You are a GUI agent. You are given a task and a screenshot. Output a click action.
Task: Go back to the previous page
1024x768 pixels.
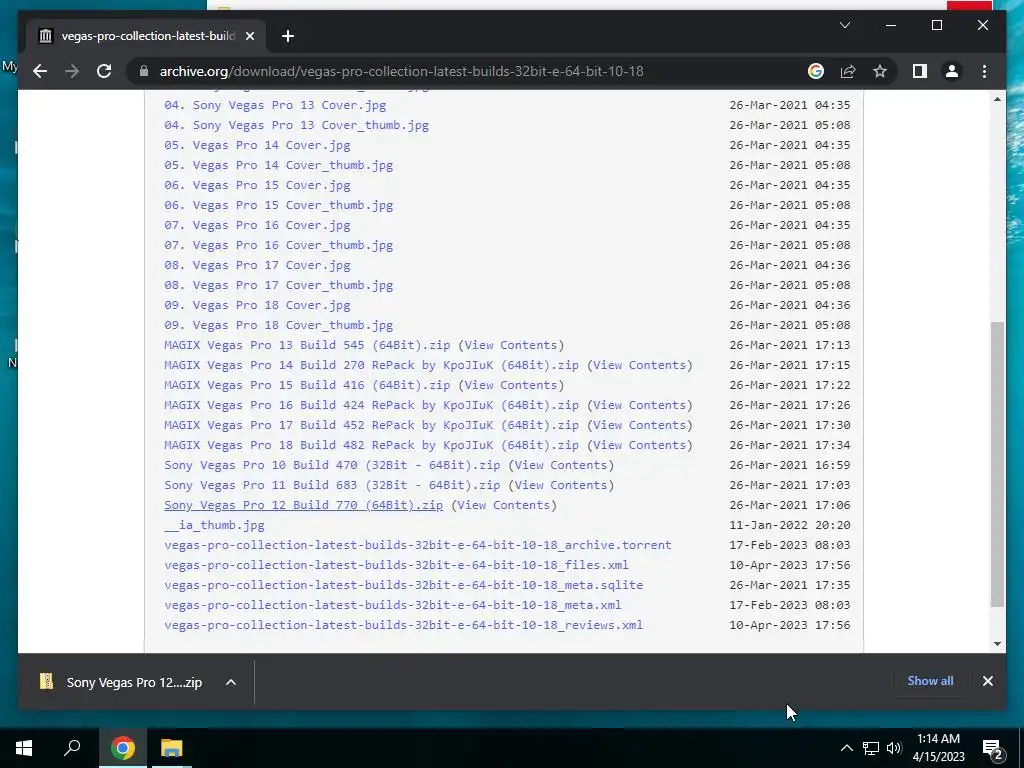click(x=40, y=71)
